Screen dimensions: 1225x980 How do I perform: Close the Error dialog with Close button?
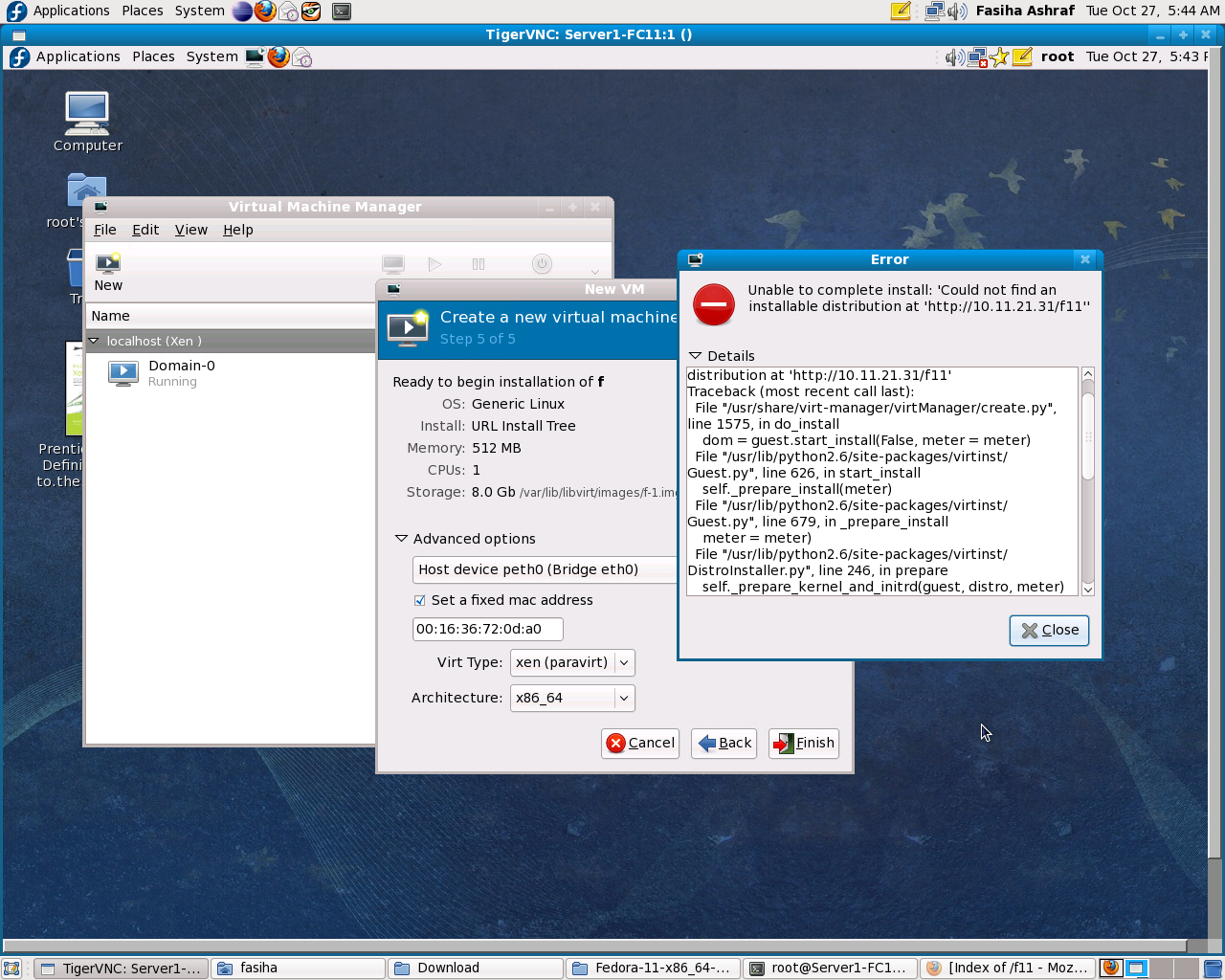click(1049, 630)
